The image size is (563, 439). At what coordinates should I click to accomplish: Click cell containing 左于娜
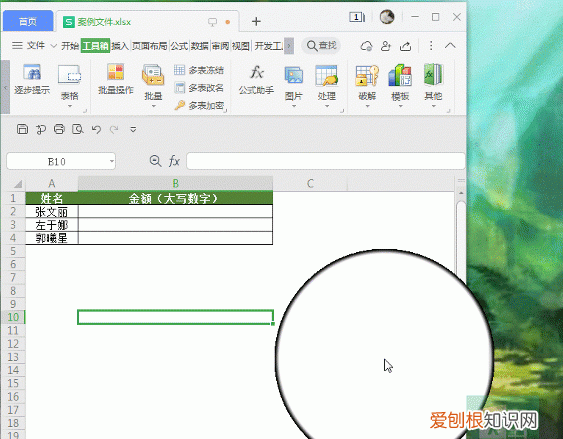(52, 225)
